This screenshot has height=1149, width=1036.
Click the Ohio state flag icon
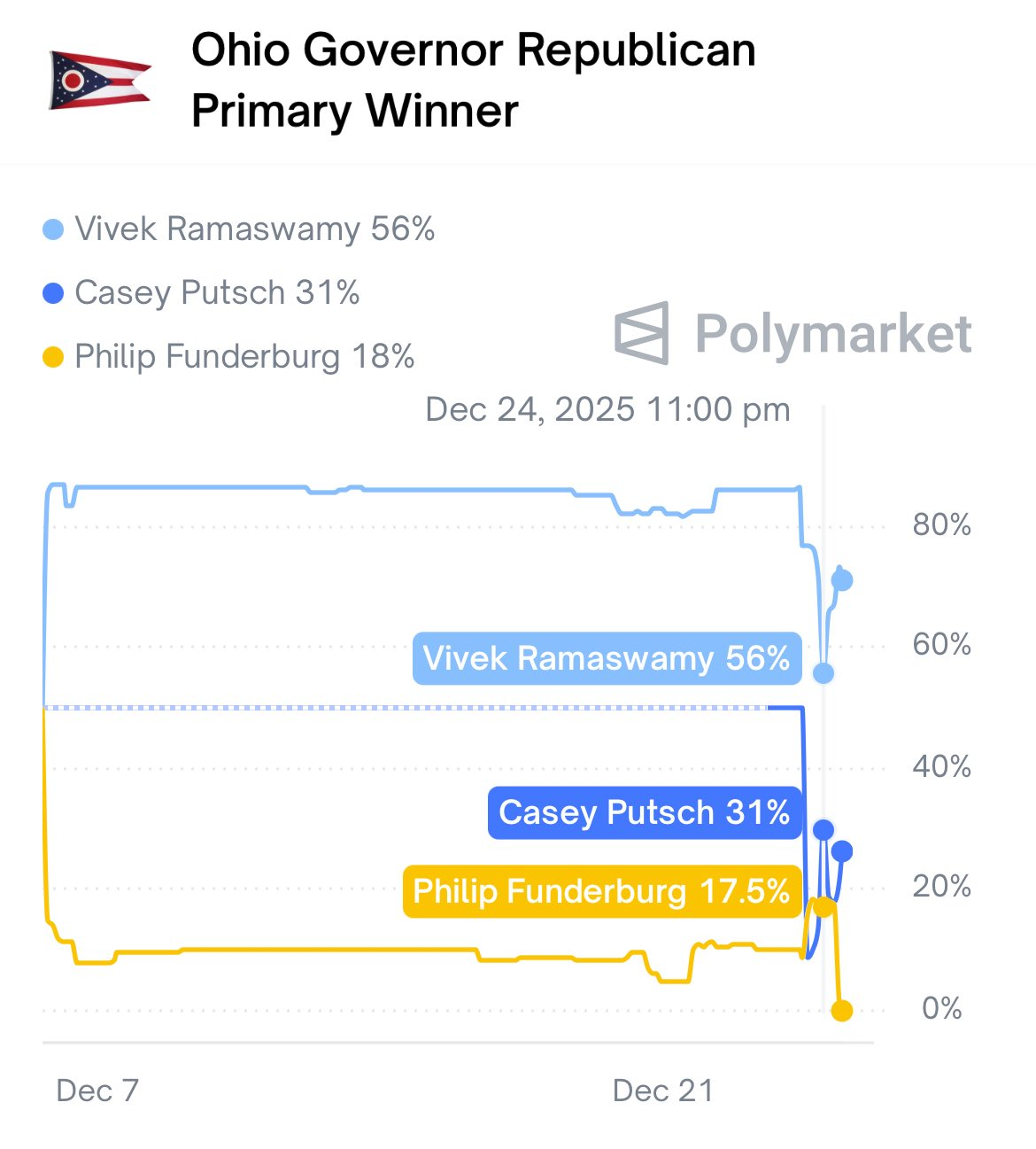pos(99,81)
